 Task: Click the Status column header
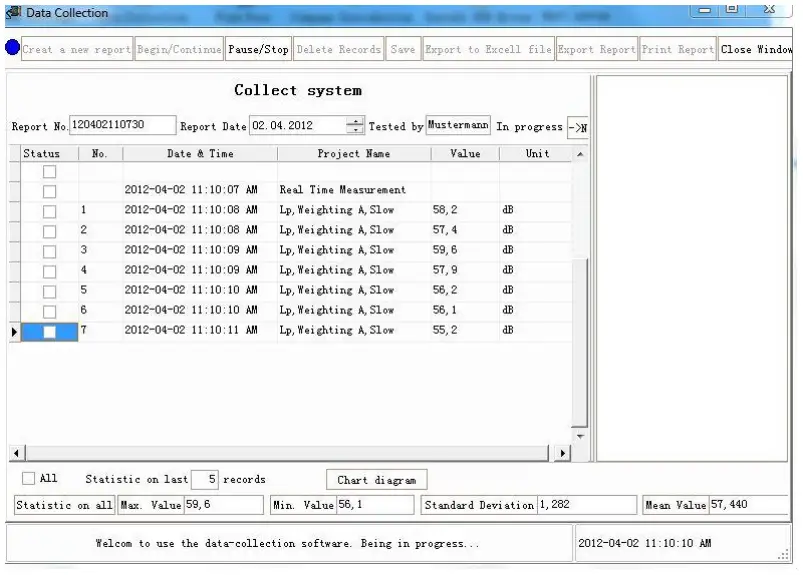coord(49,154)
